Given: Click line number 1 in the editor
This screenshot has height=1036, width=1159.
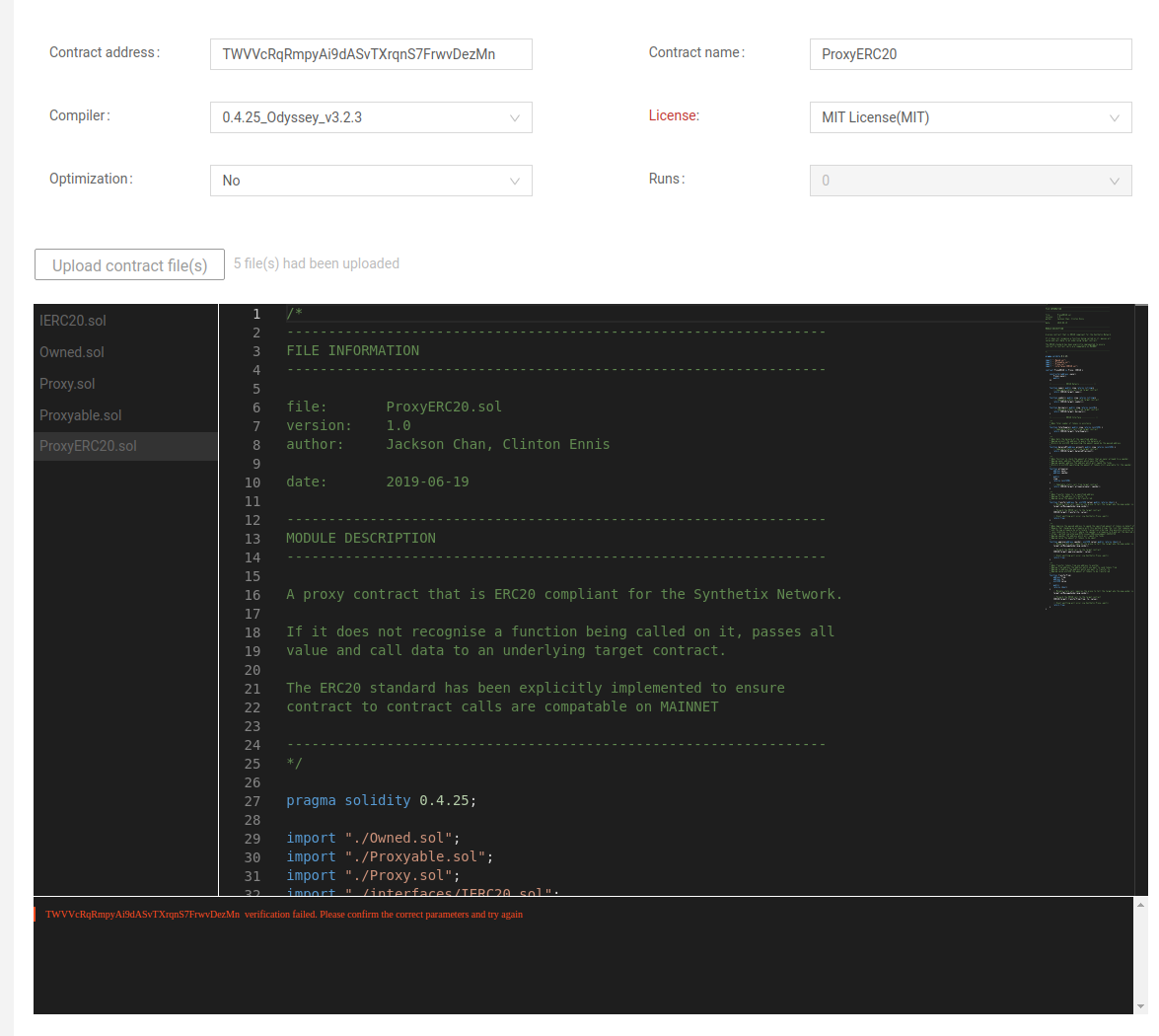Looking at the screenshot, I should [x=256, y=315].
